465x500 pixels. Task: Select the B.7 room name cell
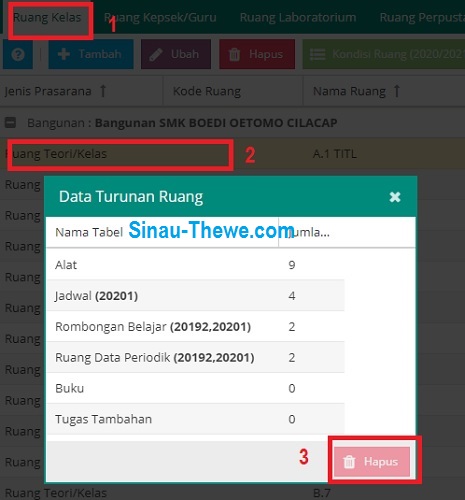(322, 493)
